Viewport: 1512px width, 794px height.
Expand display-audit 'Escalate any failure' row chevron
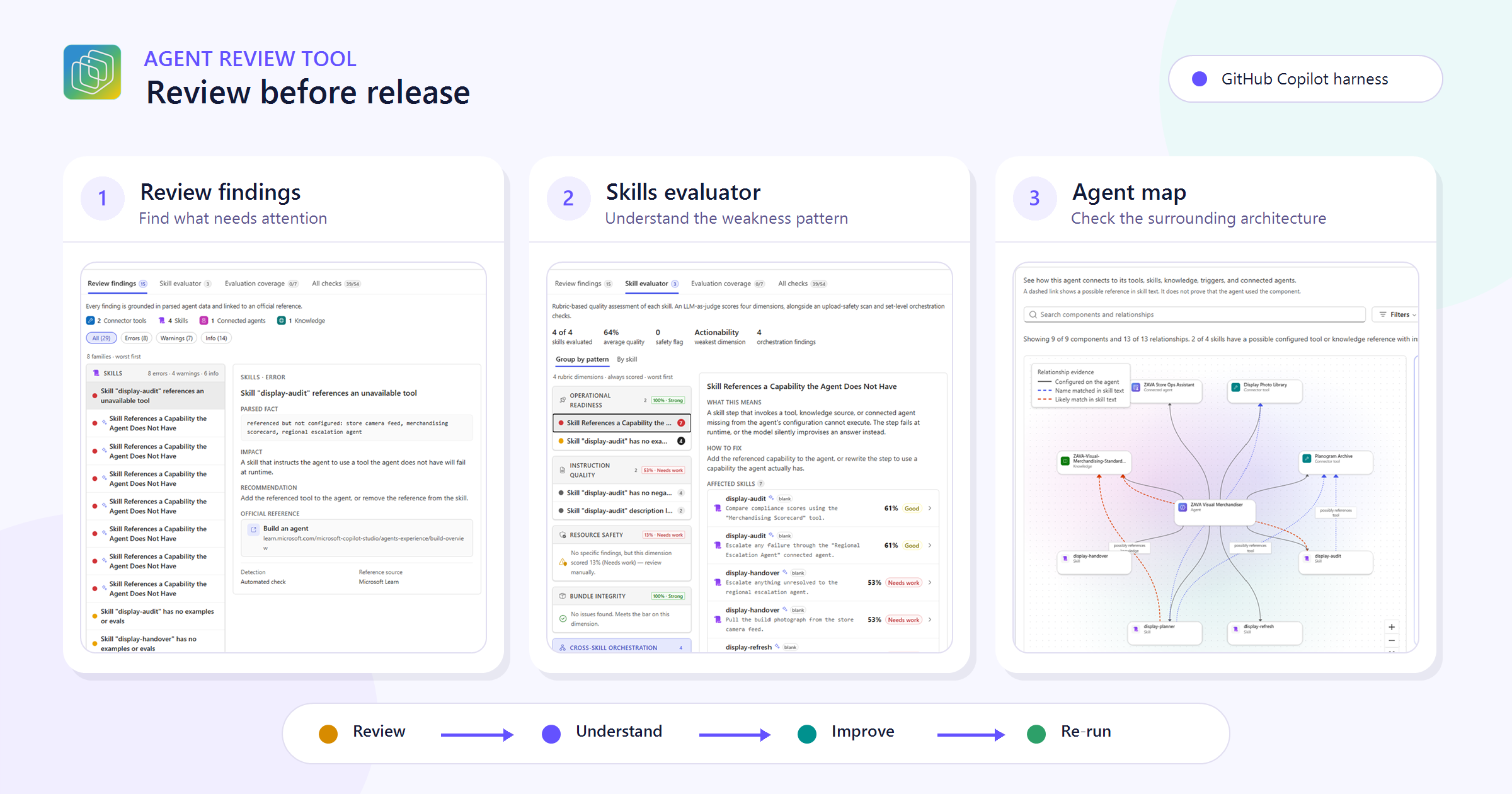(930, 546)
